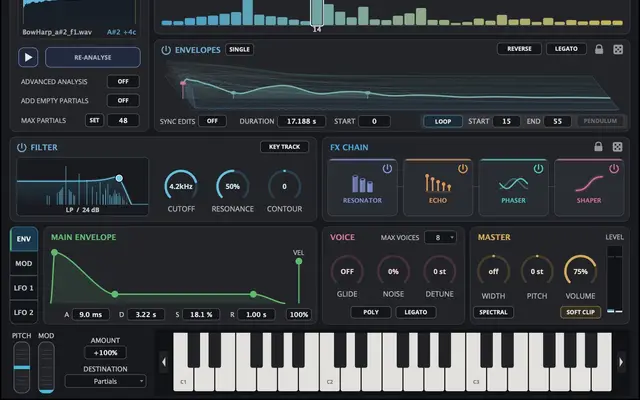Toggle the Resonator power icon
640x400 pixels.
387,169
